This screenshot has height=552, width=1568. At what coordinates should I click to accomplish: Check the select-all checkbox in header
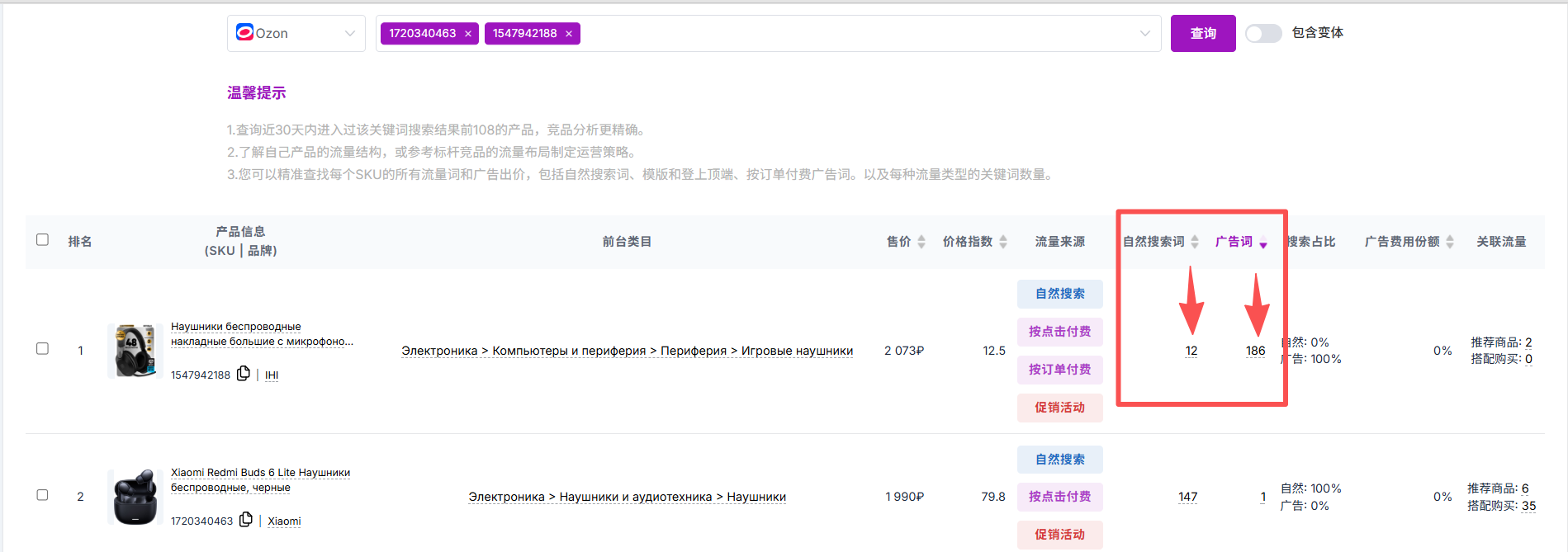tap(43, 240)
